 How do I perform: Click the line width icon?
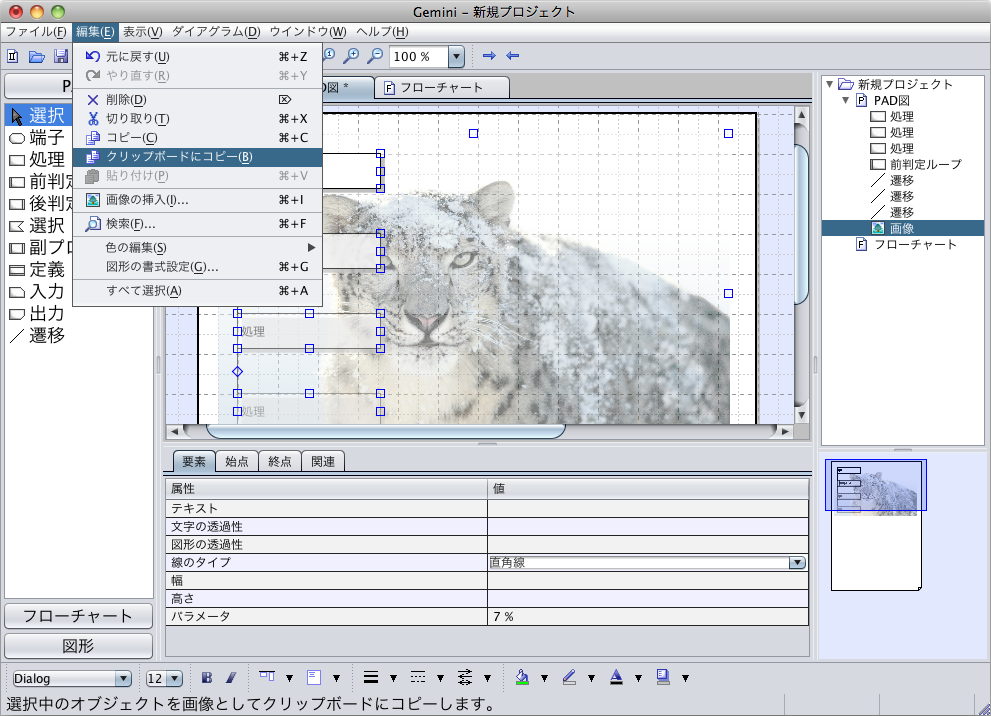(371, 677)
